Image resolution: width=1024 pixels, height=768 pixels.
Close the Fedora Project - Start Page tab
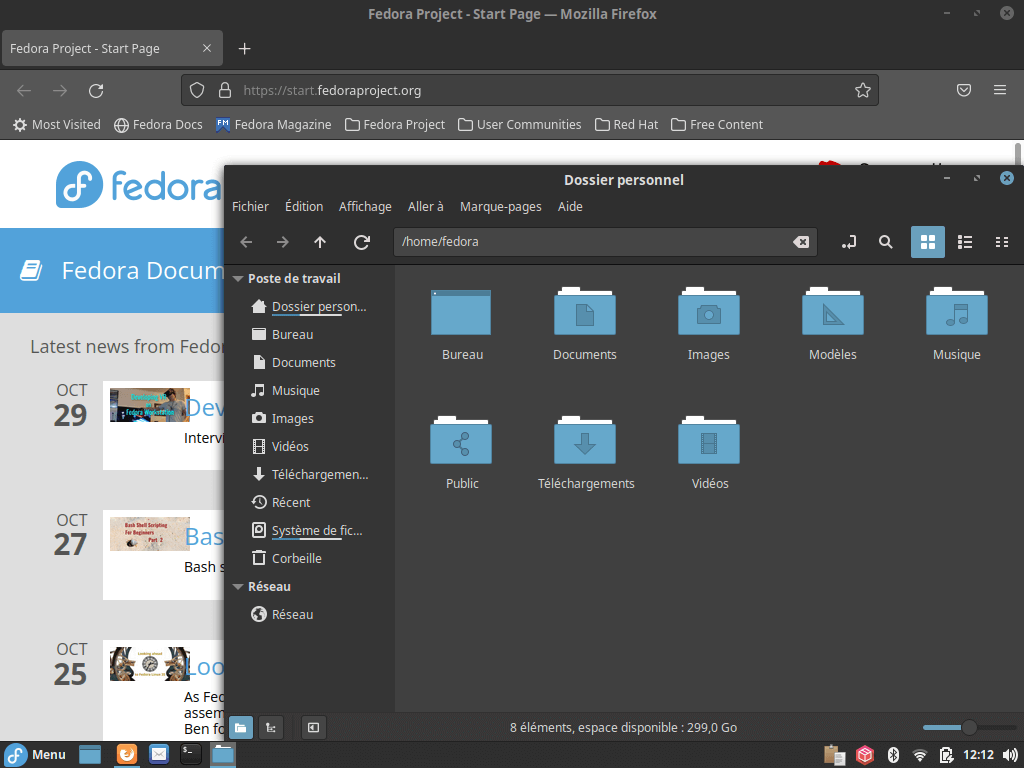point(207,48)
